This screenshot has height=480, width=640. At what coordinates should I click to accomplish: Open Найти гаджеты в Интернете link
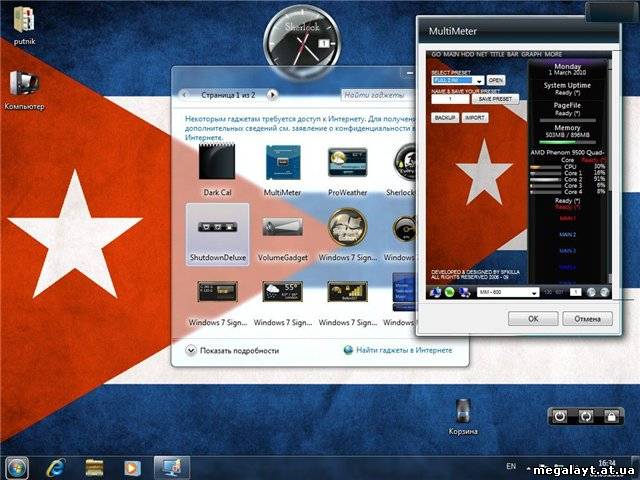[398, 350]
